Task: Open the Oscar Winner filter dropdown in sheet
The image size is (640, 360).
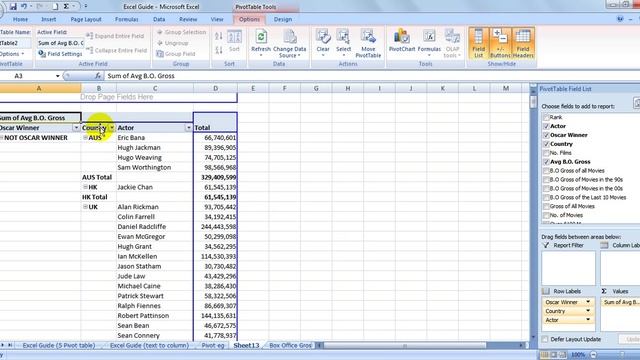Action: (76, 128)
